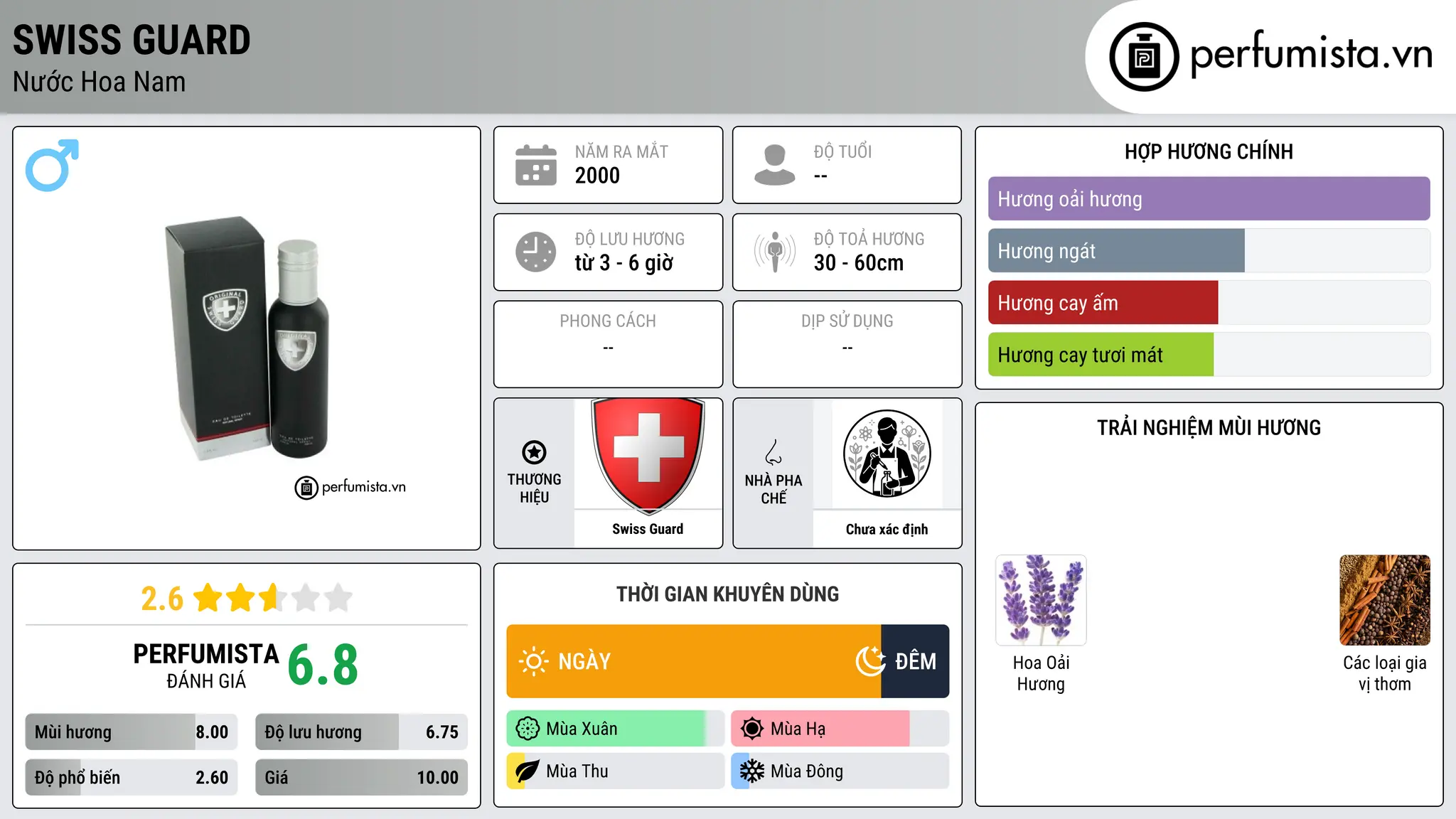Click the Hợp hương chính heading
1456x819 pixels.
pyautogui.click(x=1209, y=151)
